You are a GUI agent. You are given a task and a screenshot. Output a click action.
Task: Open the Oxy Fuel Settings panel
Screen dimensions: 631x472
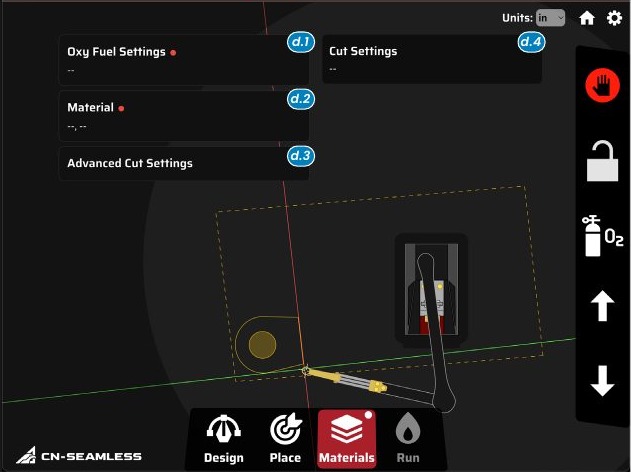[x=184, y=60]
